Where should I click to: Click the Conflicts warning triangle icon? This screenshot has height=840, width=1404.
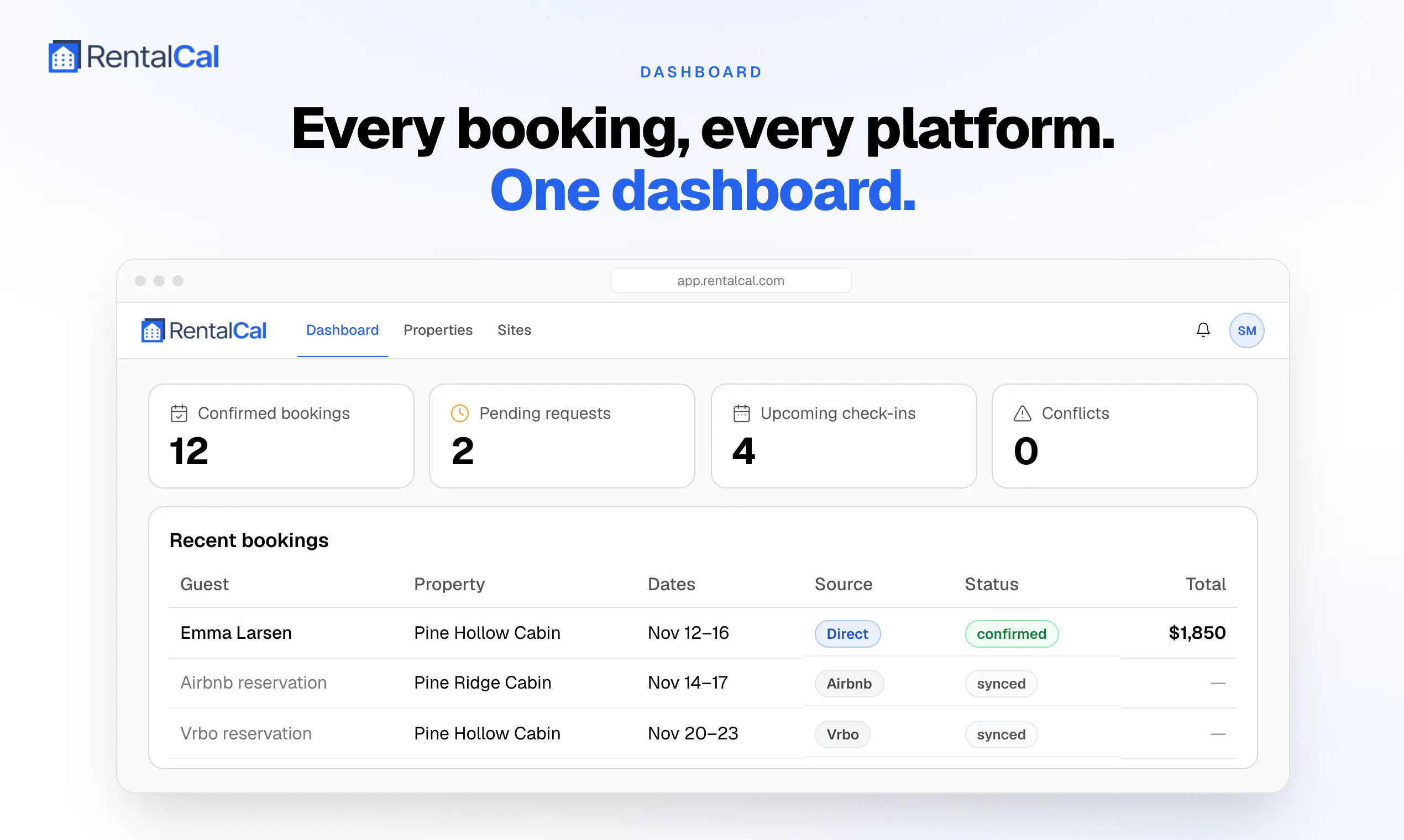(x=1023, y=414)
